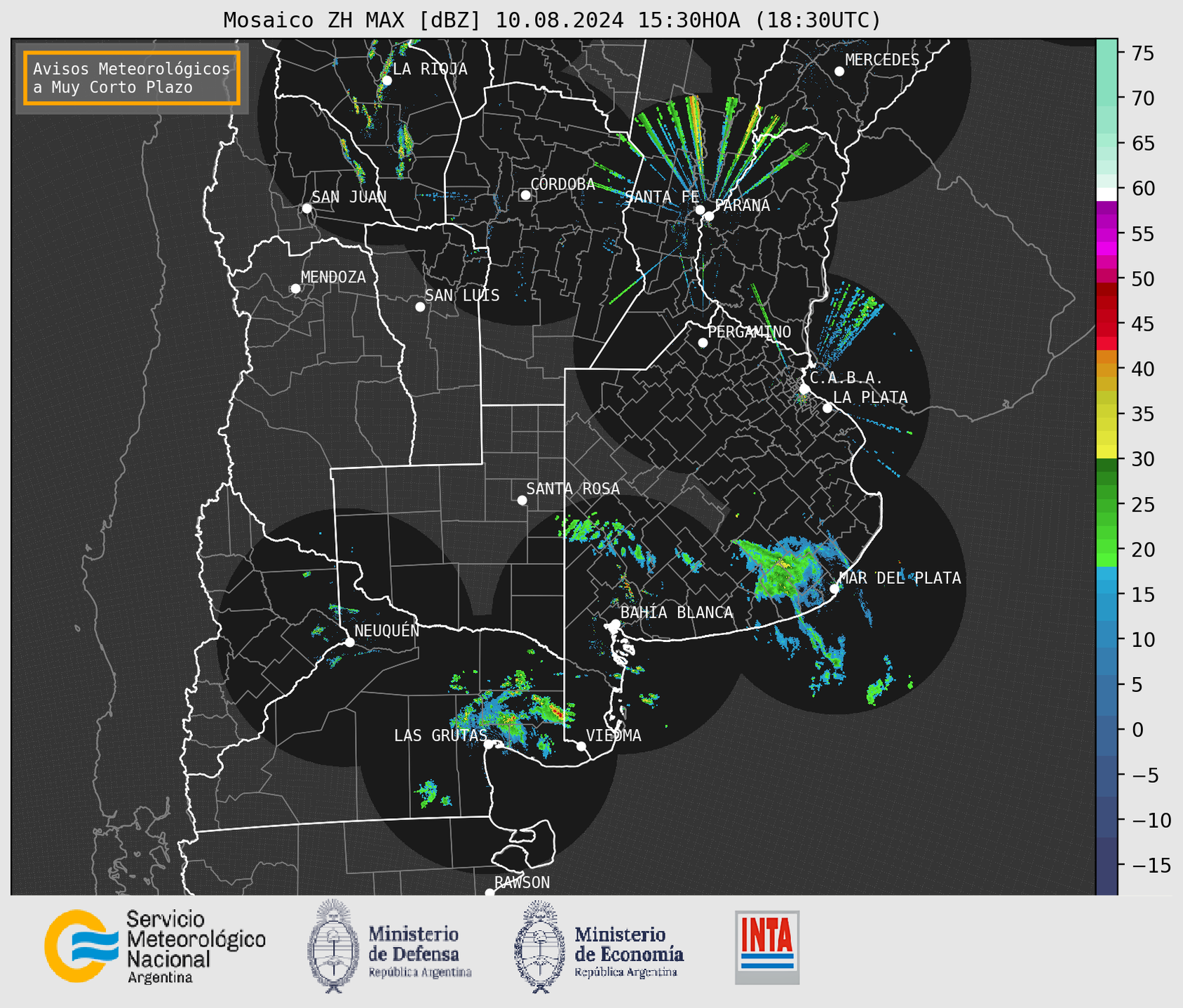The width and height of the screenshot is (1183, 1008).
Task: Click the LA PLATA city marker dot
Action: pyautogui.click(x=827, y=408)
